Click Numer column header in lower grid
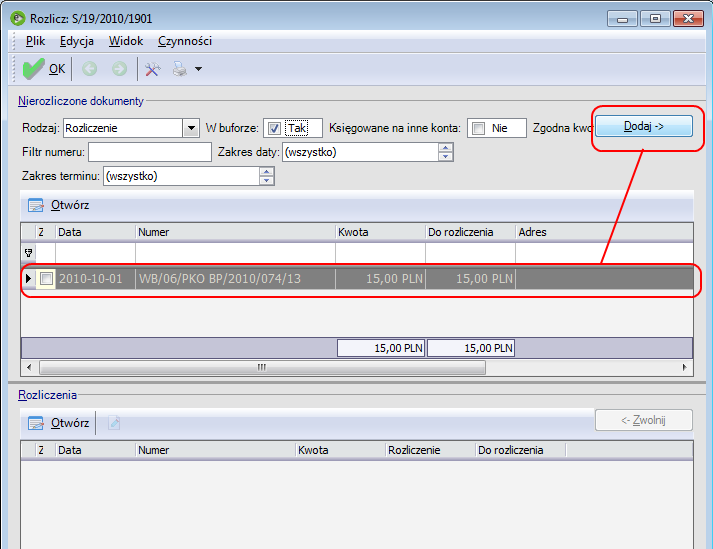 pyautogui.click(x=215, y=450)
